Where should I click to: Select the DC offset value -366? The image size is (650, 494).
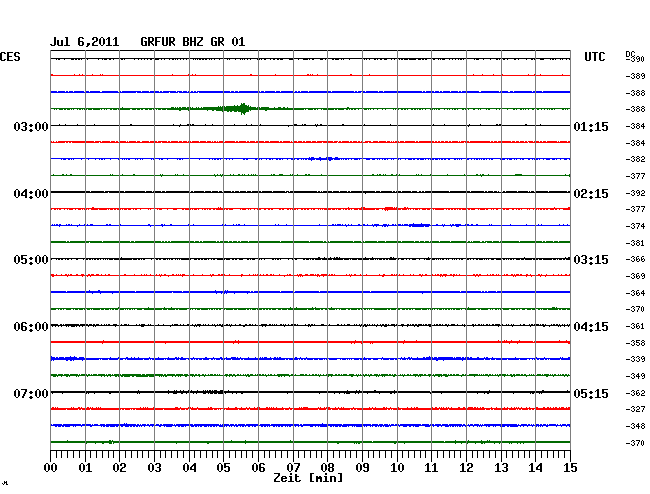635,259
